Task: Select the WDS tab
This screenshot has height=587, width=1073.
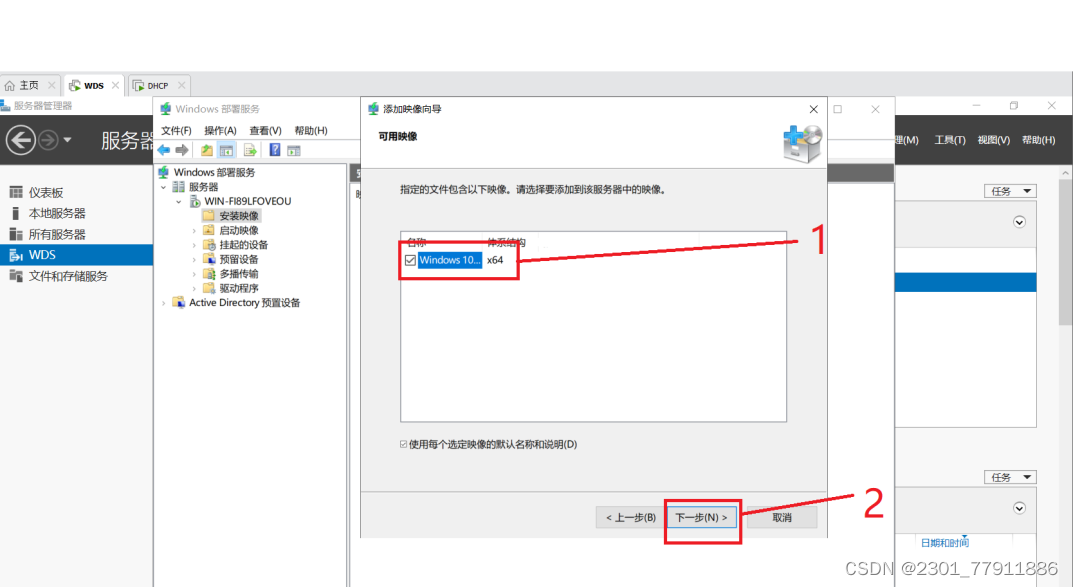Action: click(x=94, y=86)
